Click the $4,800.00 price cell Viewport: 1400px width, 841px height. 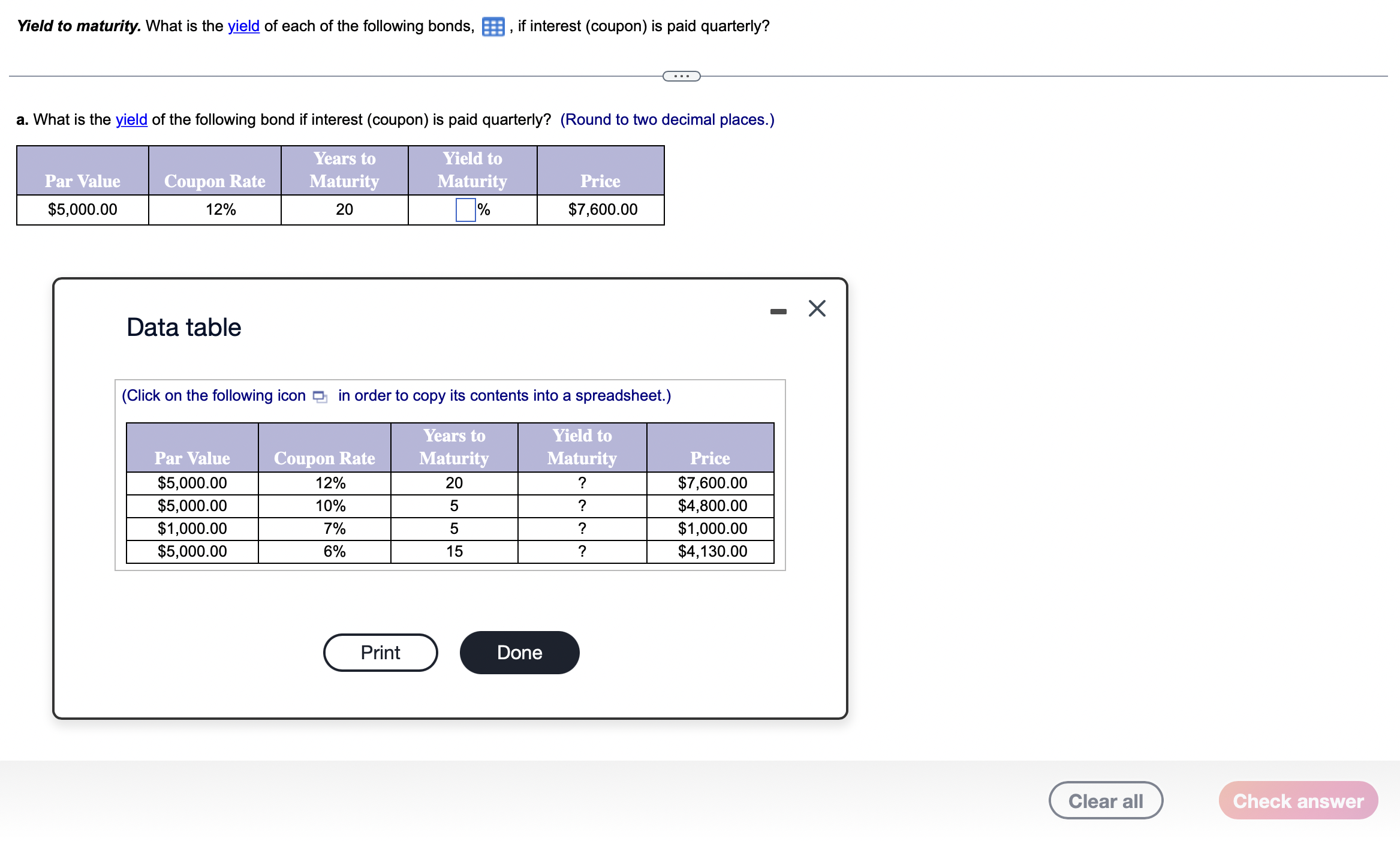tap(712, 505)
